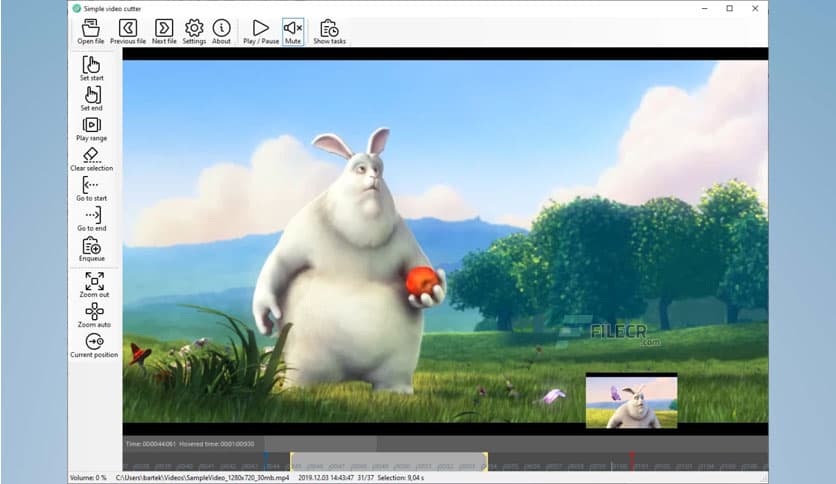Viewport: 836px width, 484px height.
Task: Click inside the highlighted selection range
Action: click(389, 462)
